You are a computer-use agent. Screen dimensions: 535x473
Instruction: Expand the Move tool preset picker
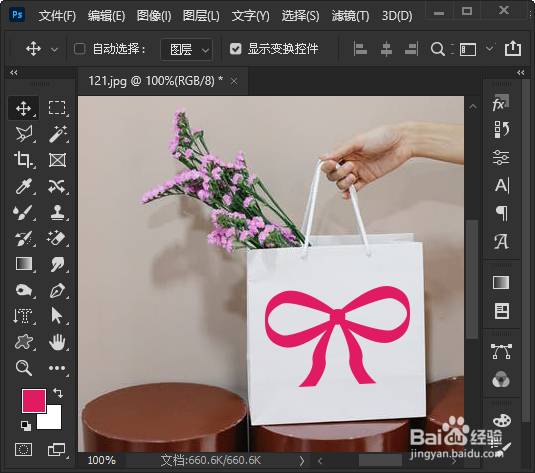[x=54, y=49]
